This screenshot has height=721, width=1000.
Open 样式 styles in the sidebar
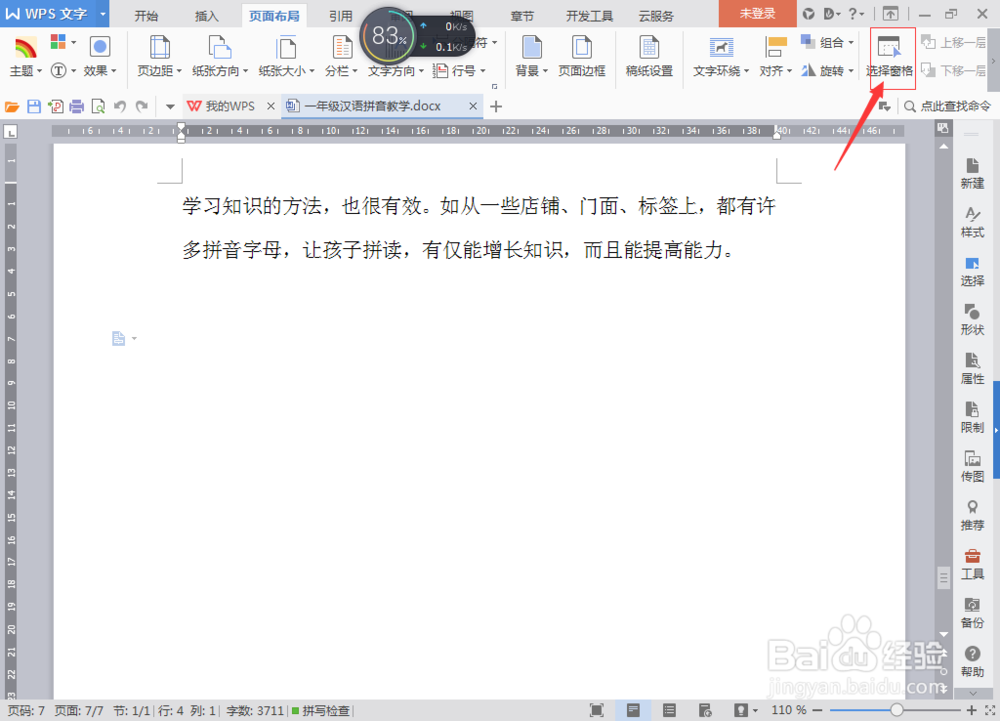[972, 222]
